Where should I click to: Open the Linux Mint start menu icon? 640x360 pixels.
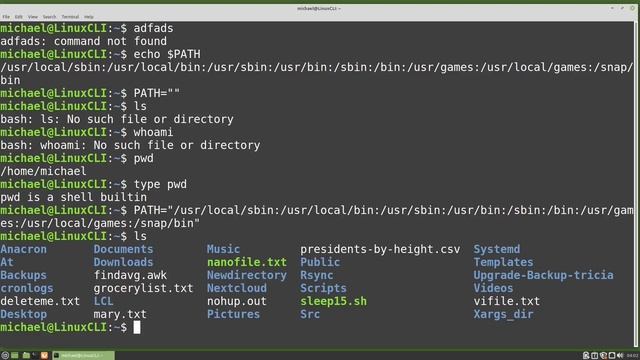point(5,356)
